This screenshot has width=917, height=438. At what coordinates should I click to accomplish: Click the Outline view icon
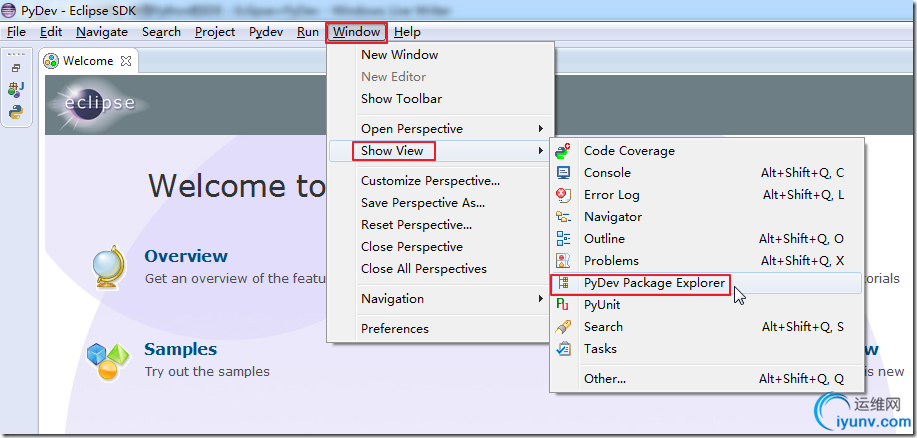563,239
